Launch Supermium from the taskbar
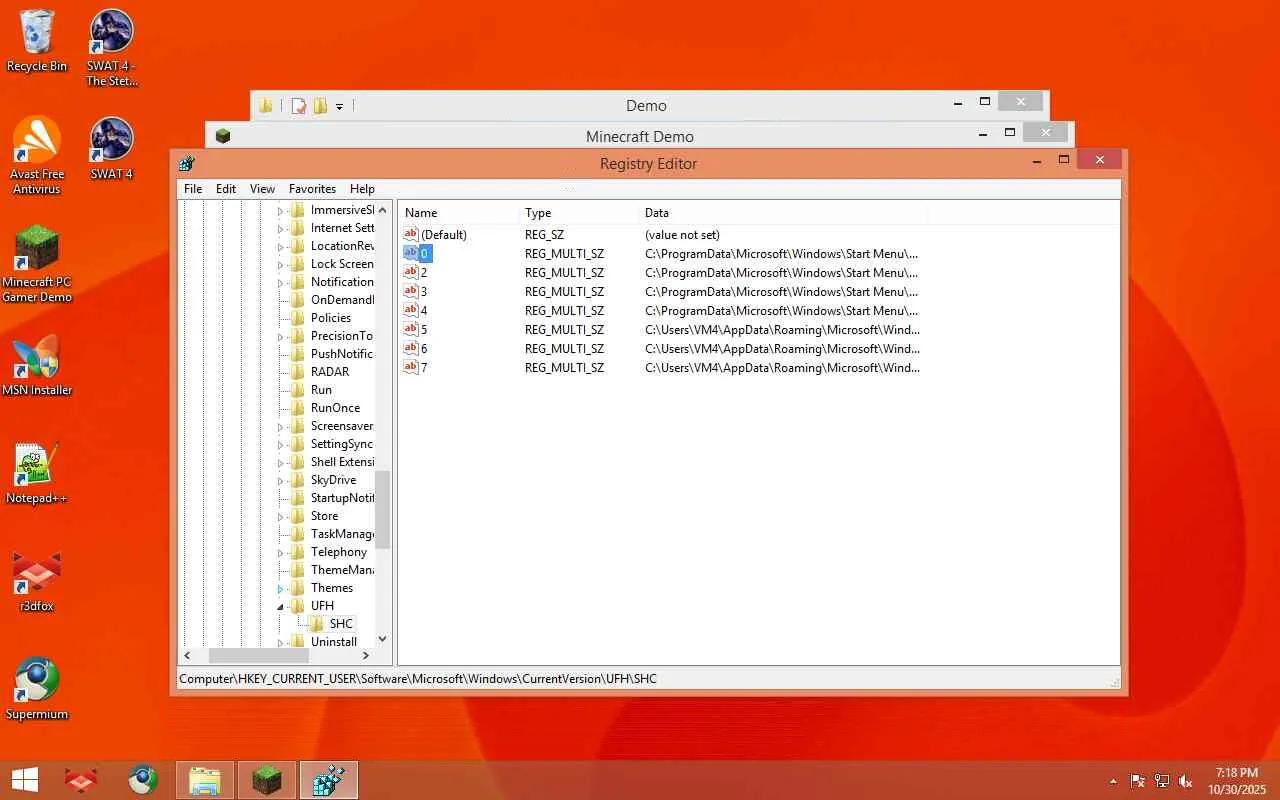The height and width of the screenshot is (800, 1280). (x=142, y=780)
